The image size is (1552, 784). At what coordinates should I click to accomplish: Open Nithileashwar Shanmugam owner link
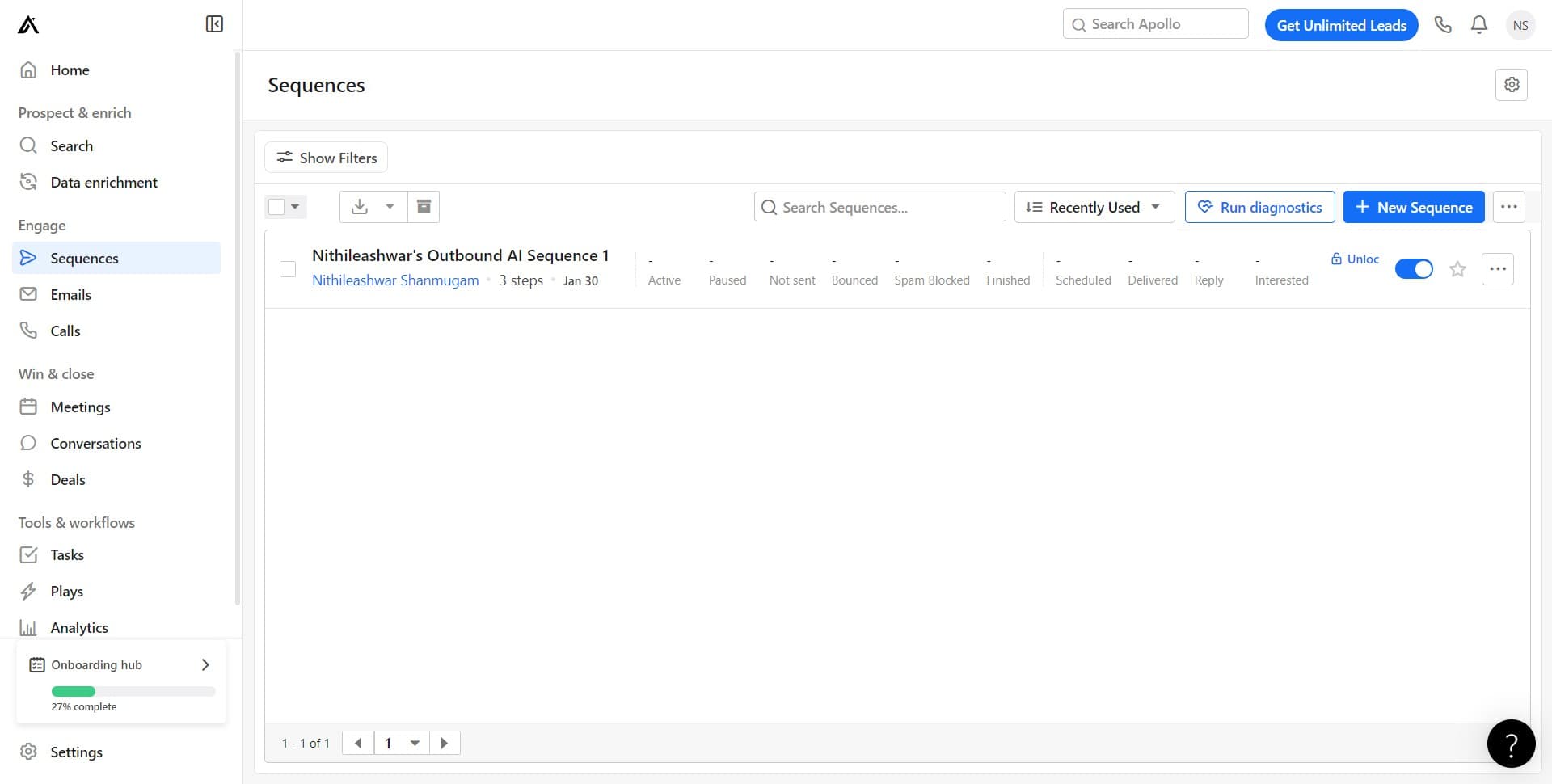[395, 280]
